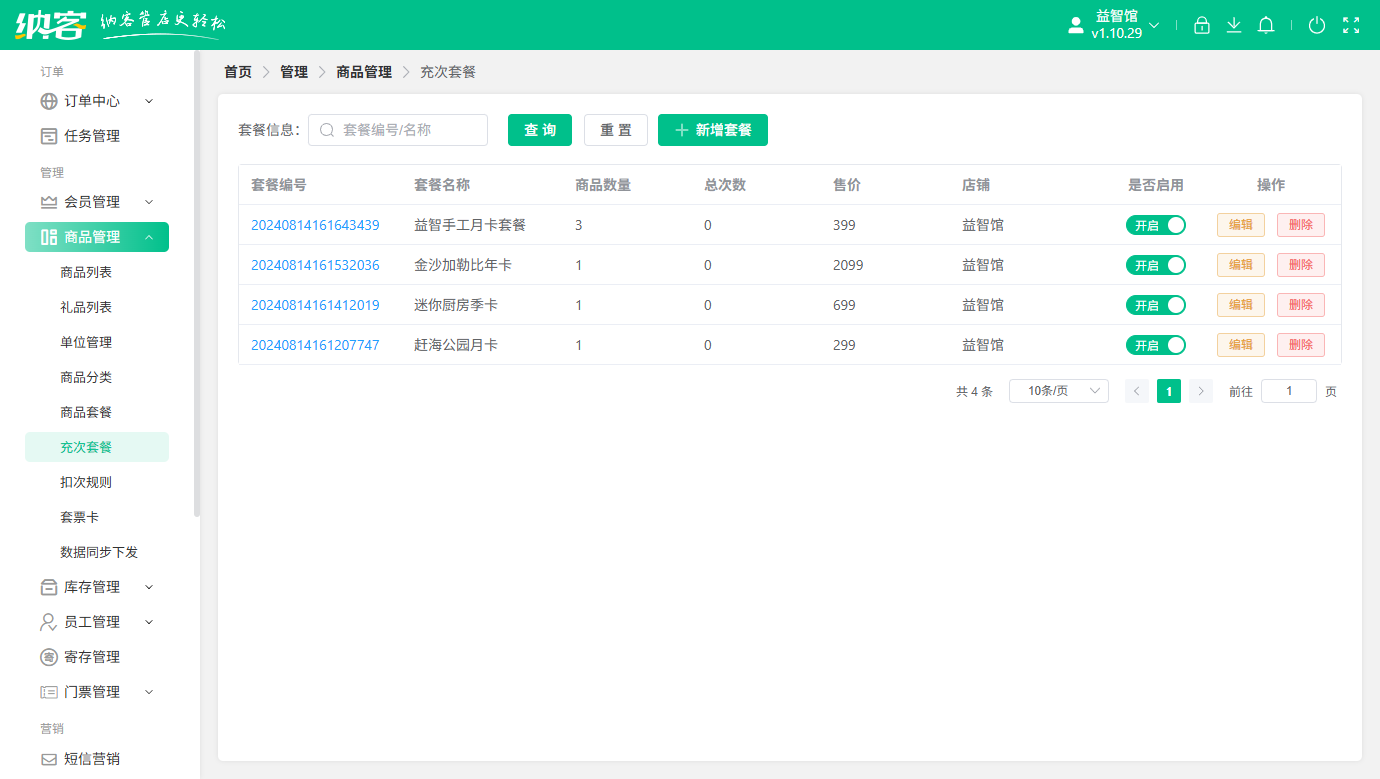Click the download icon in the top bar
1380x779 pixels.
1234,25
